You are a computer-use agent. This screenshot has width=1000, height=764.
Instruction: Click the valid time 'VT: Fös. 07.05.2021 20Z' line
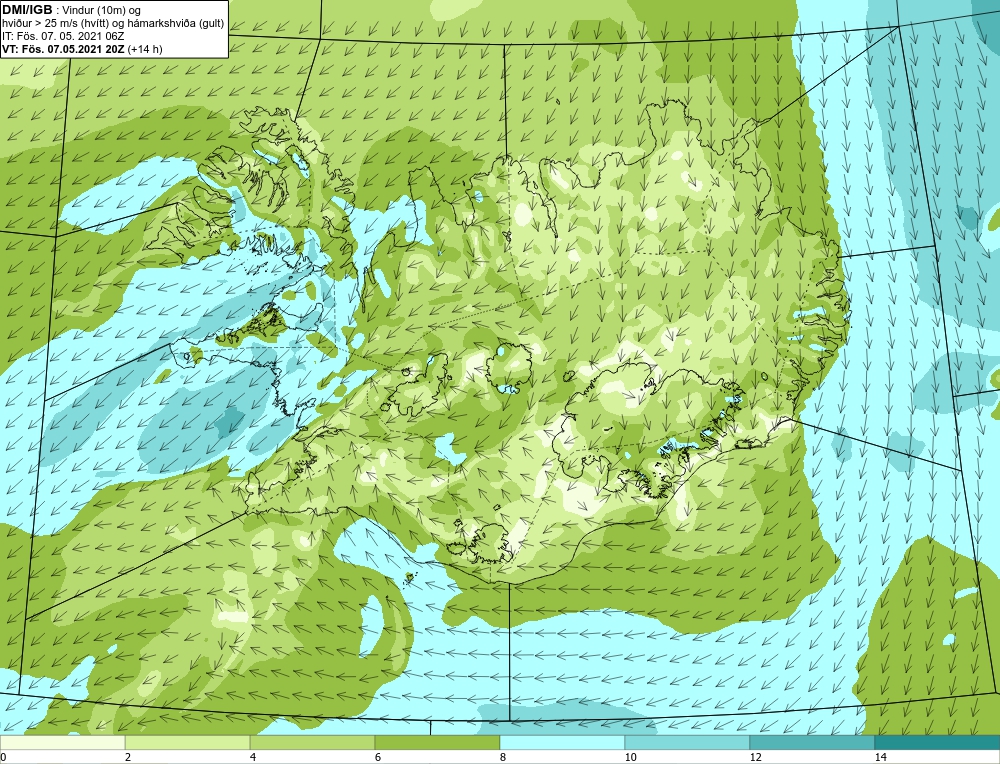click(x=64, y=49)
